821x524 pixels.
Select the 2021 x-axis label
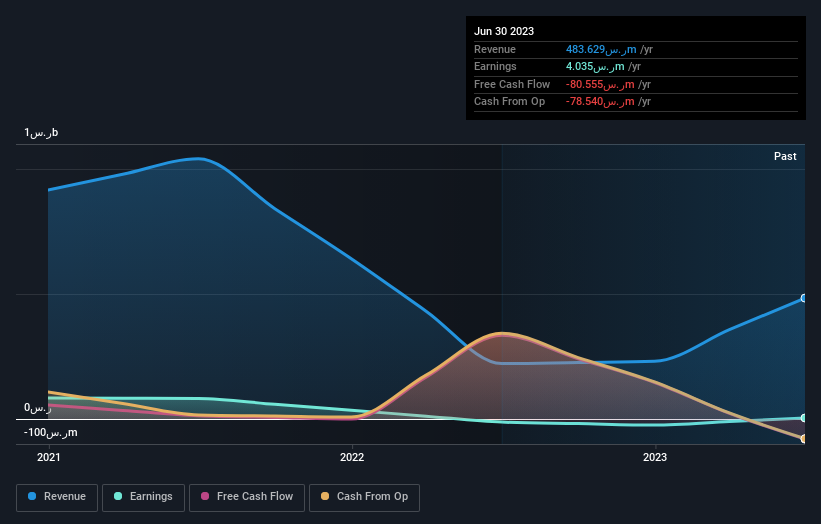tap(49, 458)
